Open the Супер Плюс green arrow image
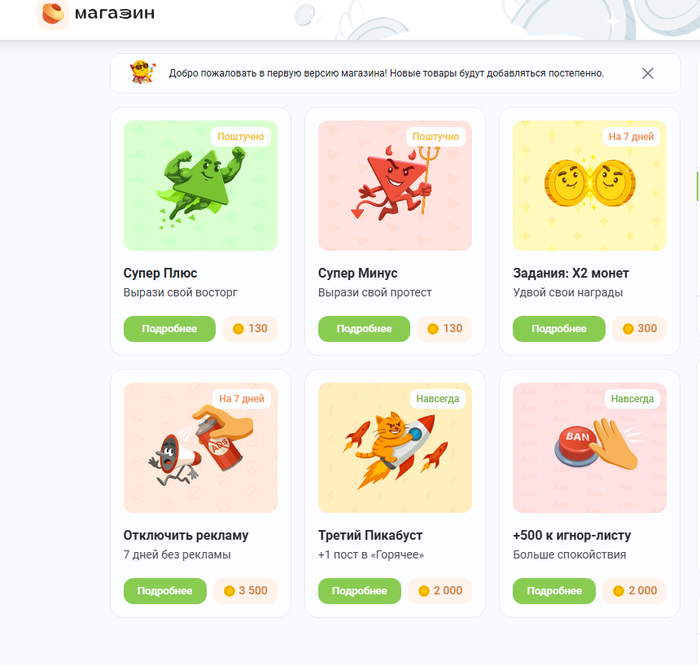Image resolution: width=700 pixels, height=666 pixels. 200,186
